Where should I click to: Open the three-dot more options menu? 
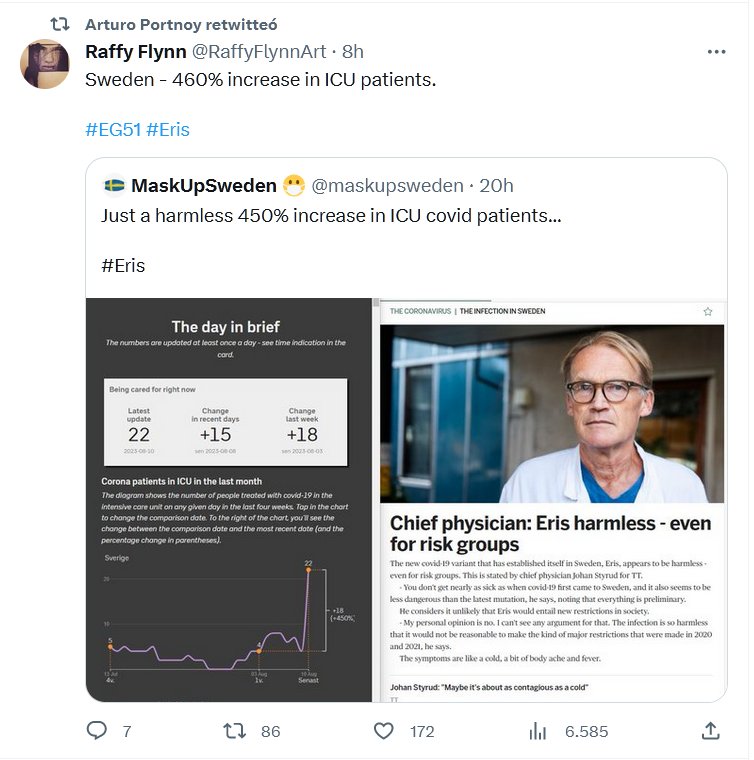716,52
